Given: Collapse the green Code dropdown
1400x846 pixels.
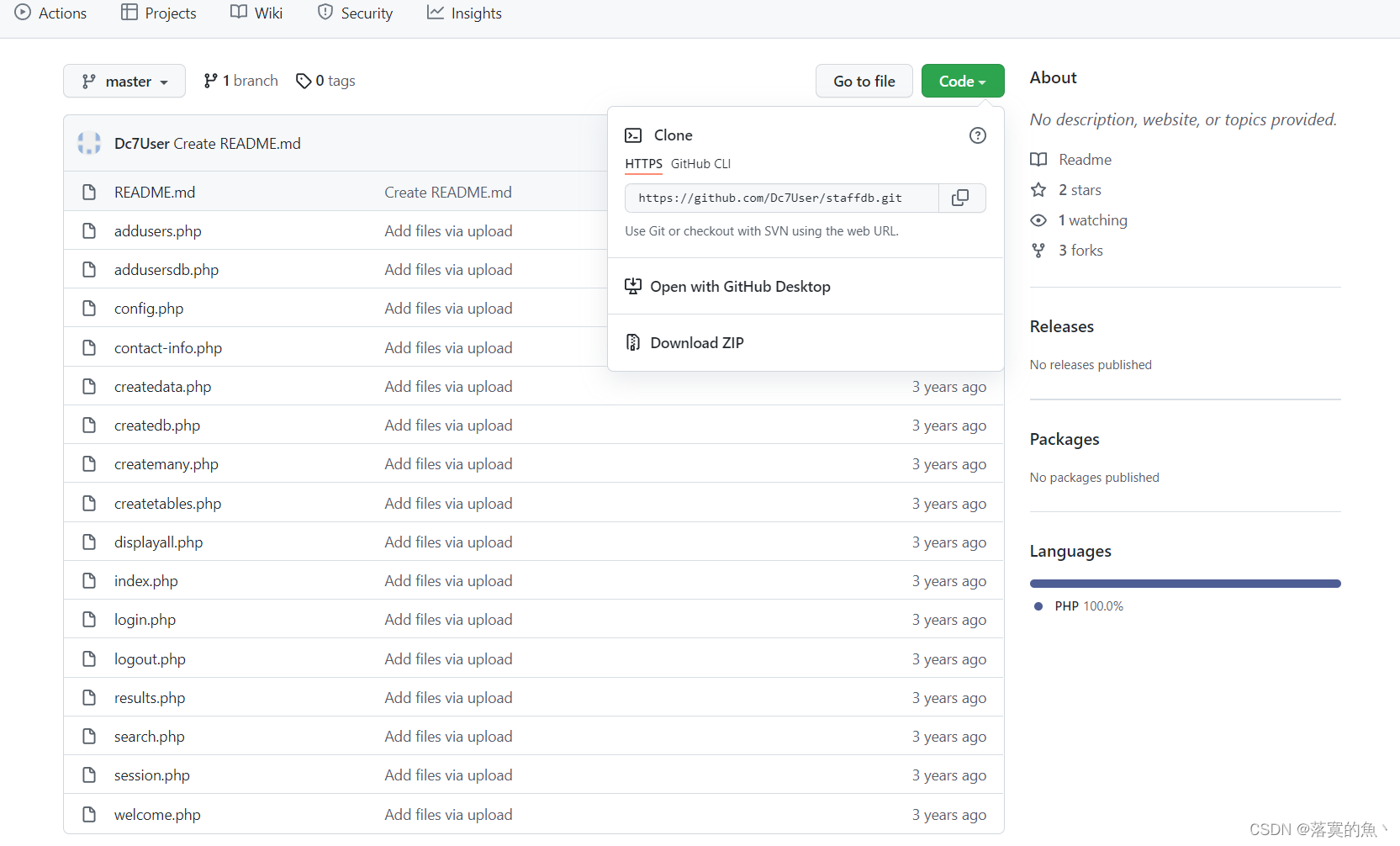Looking at the screenshot, I should [963, 81].
